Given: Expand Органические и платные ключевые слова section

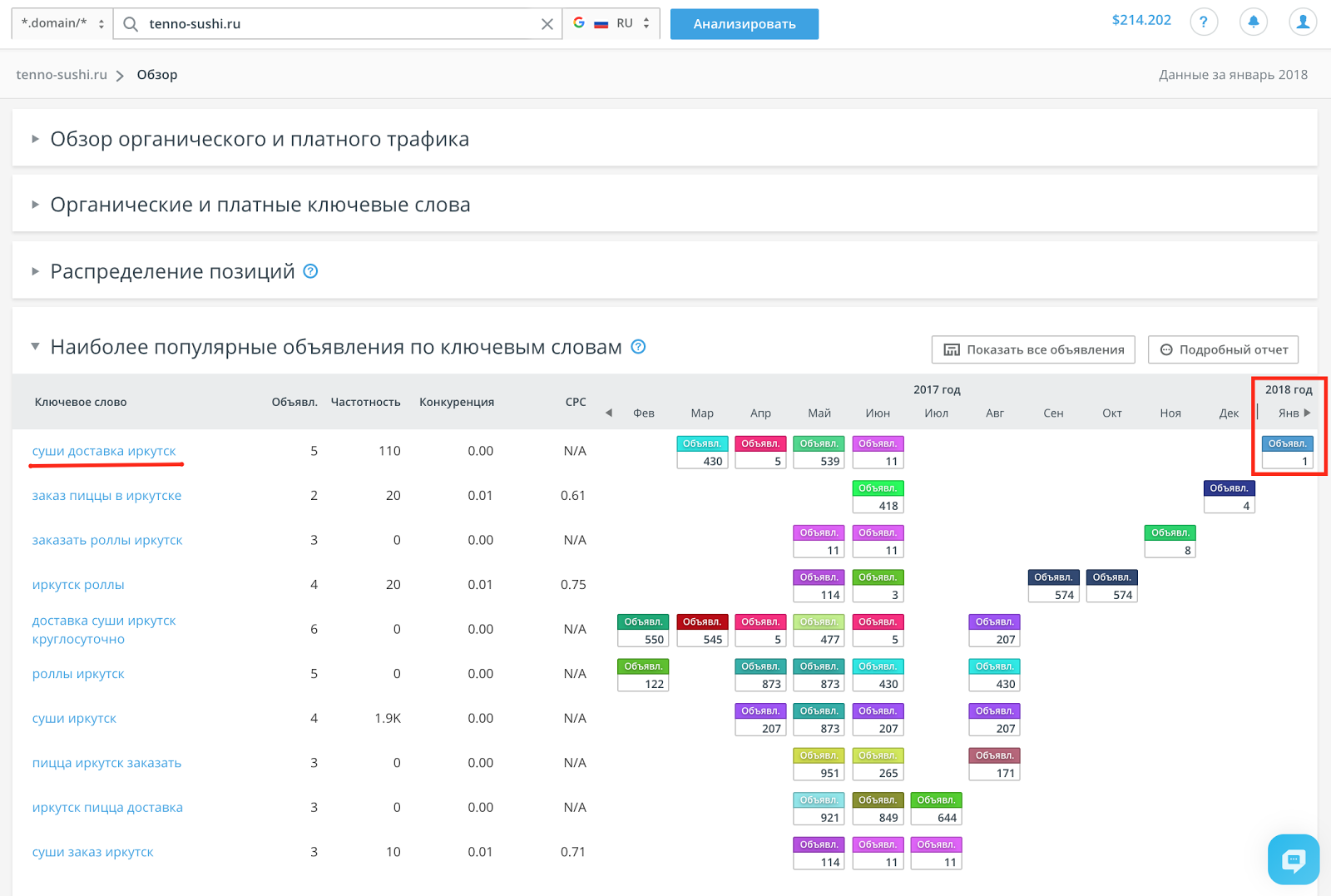Looking at the screenshot, I should tap(260, 205).
